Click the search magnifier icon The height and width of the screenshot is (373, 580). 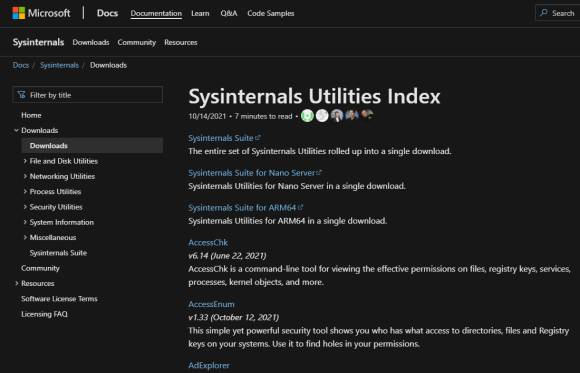click(x=544, y=13)
